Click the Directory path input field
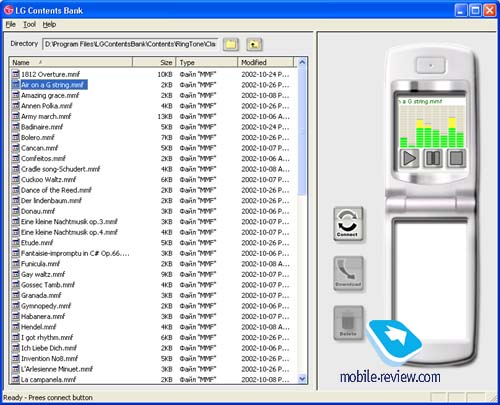 pos(130,44)
